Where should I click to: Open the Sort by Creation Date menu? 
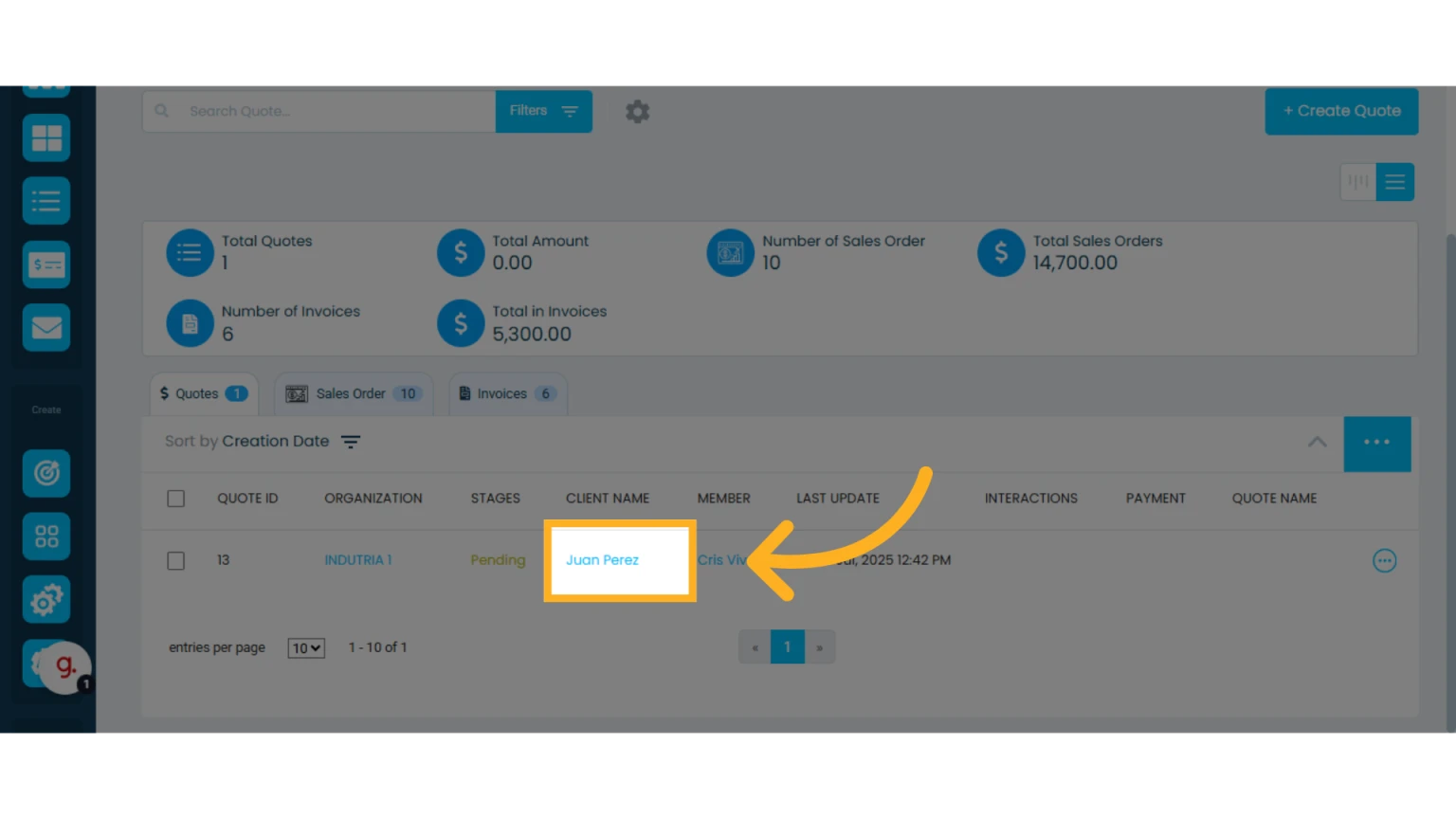coord(263,442)
